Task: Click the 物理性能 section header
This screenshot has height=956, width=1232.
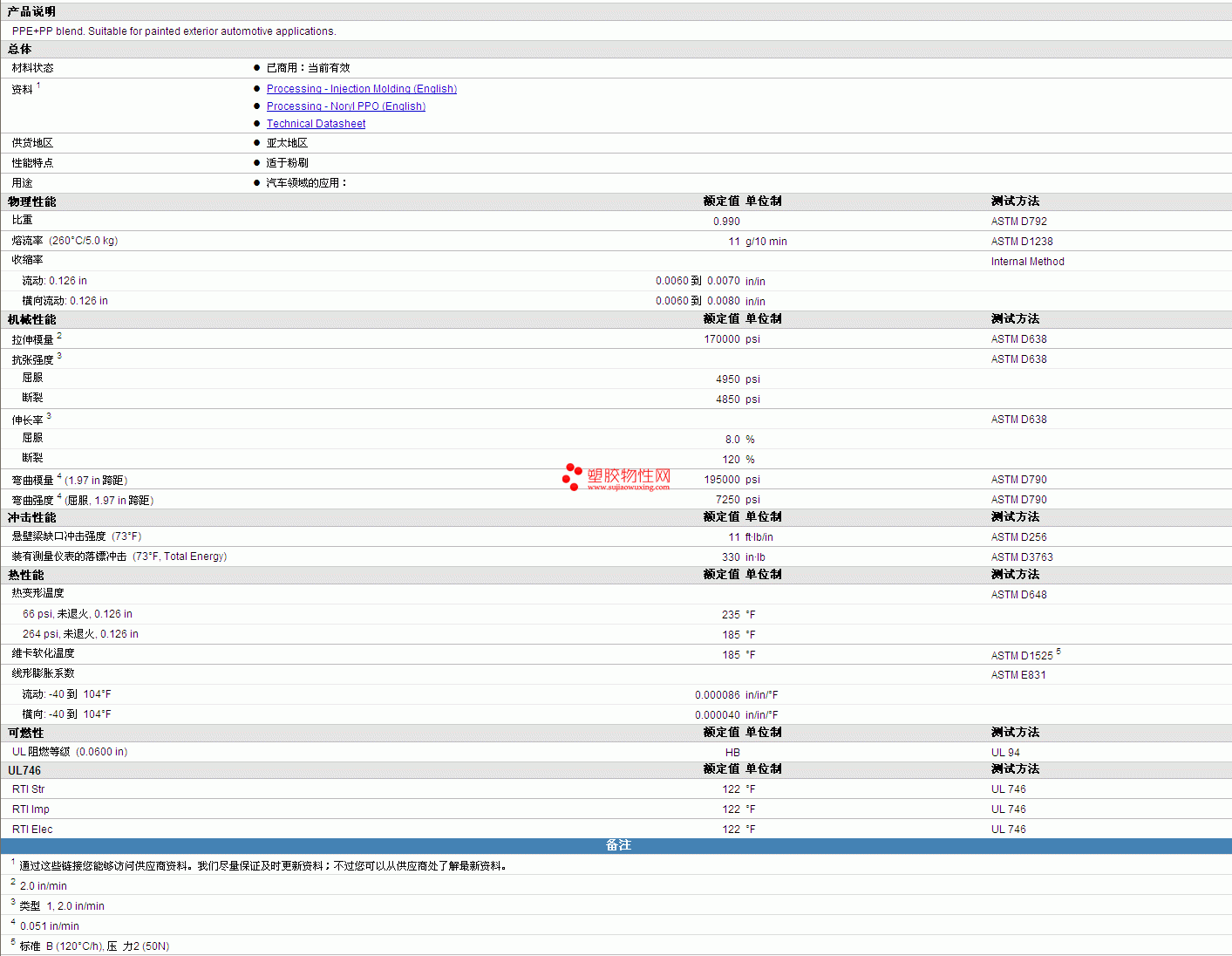Action: [x=31, y=201]
